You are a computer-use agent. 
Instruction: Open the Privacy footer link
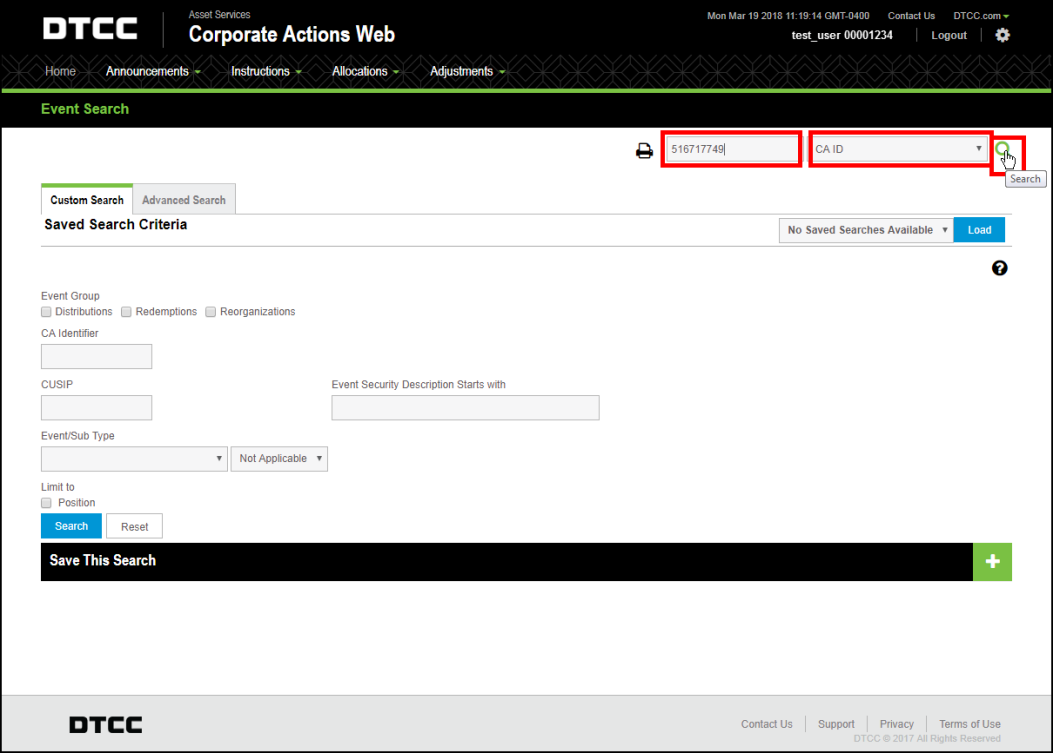coord(897,724)
